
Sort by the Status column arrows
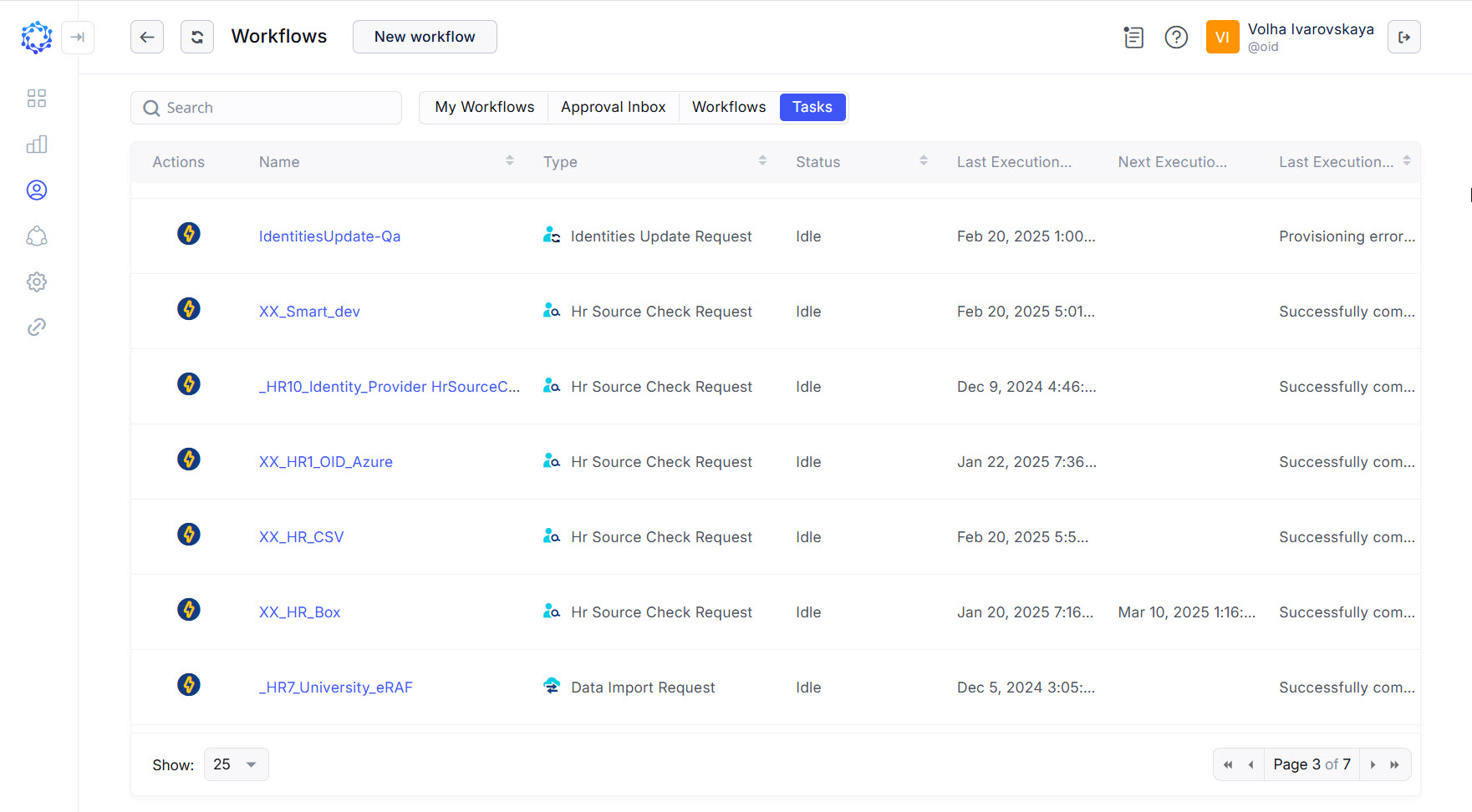click(x=923, y=161)
